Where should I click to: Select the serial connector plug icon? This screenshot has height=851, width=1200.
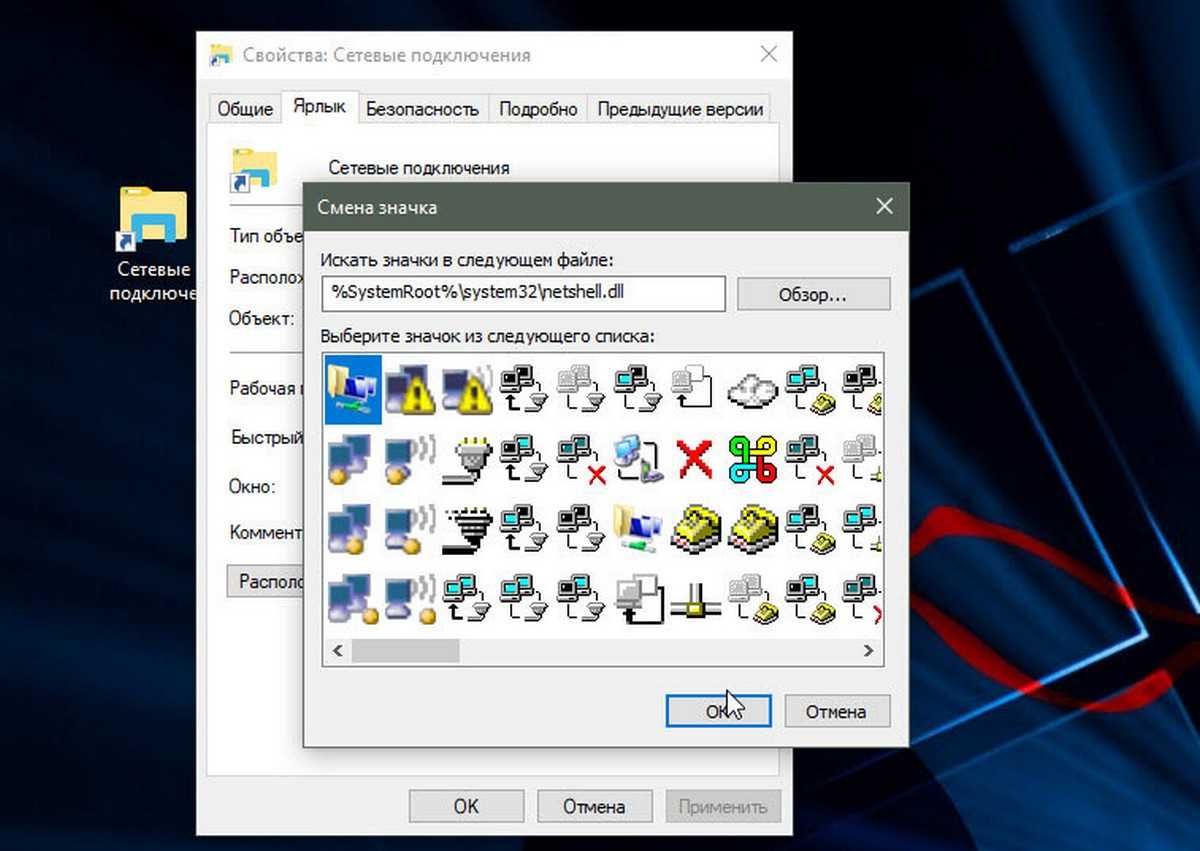point(467,459)
